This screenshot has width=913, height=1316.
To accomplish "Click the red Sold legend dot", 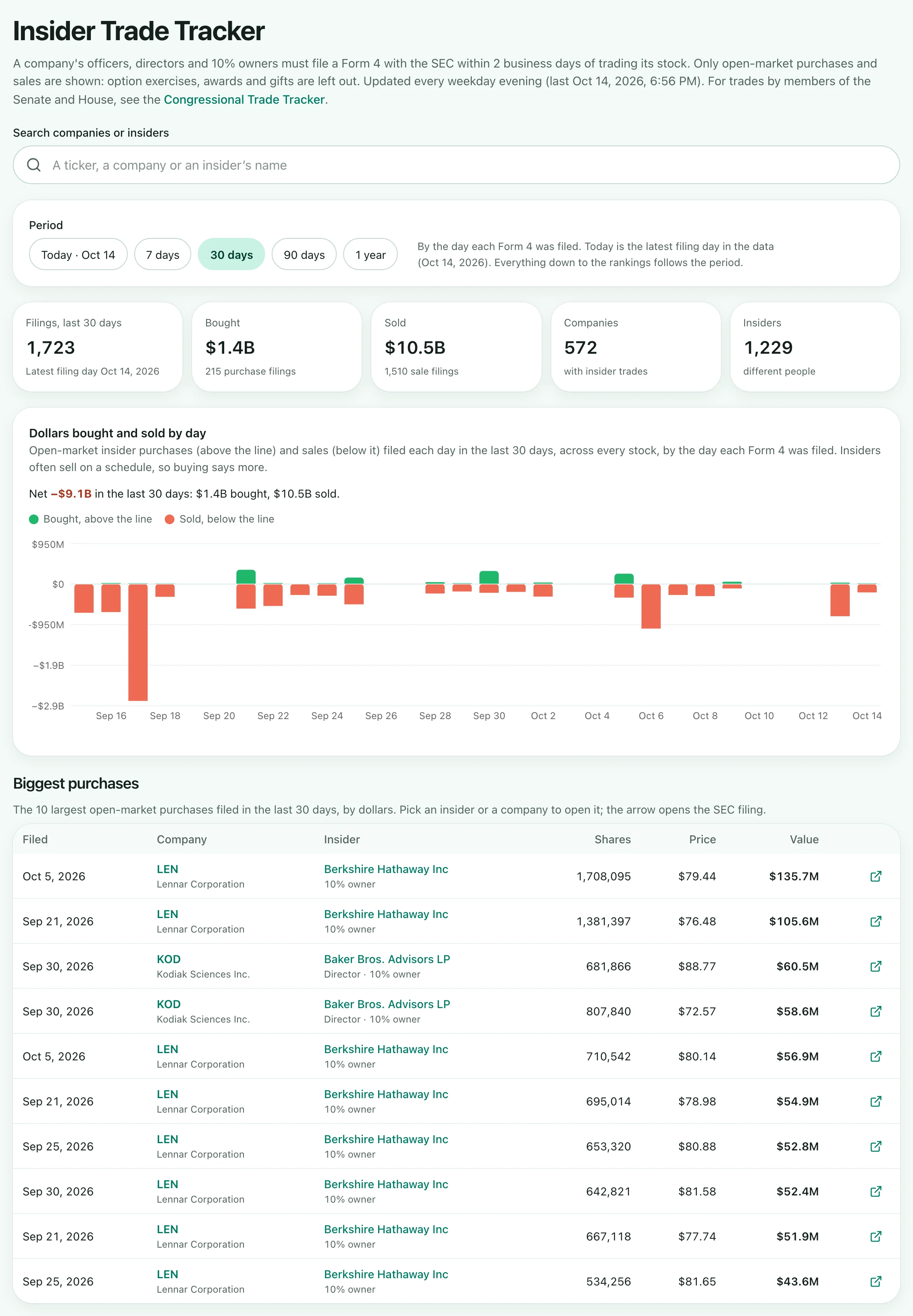I will coord(169,519).
